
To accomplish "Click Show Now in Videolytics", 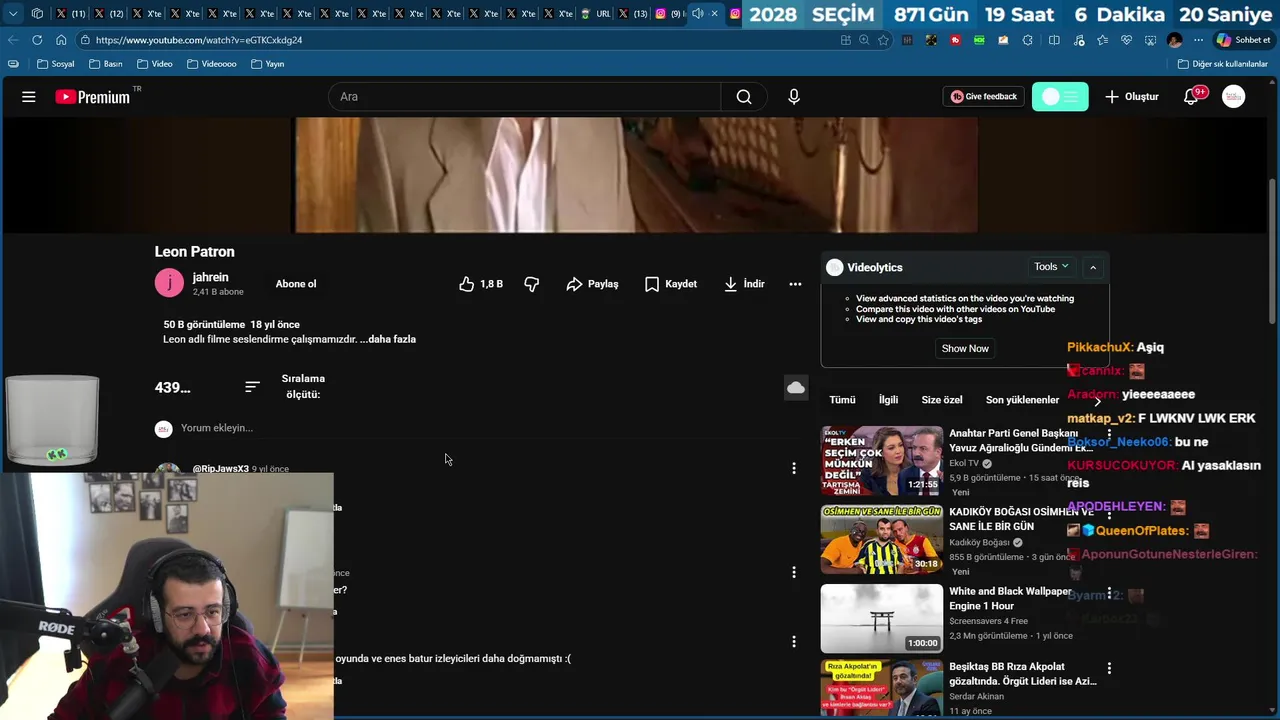I will coord(965,348).
